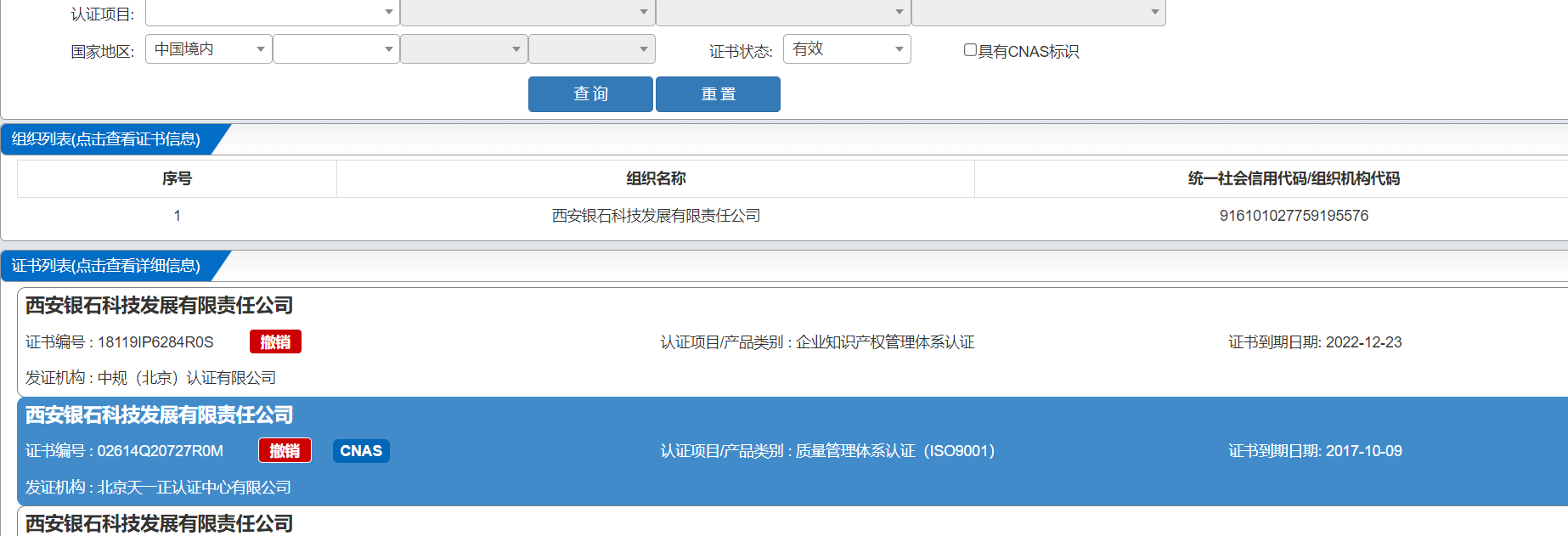The width and height of the screenshot is (1568, 536).
Task: Open the third 认证项目 dropdown
Action: tap(783, 12)
